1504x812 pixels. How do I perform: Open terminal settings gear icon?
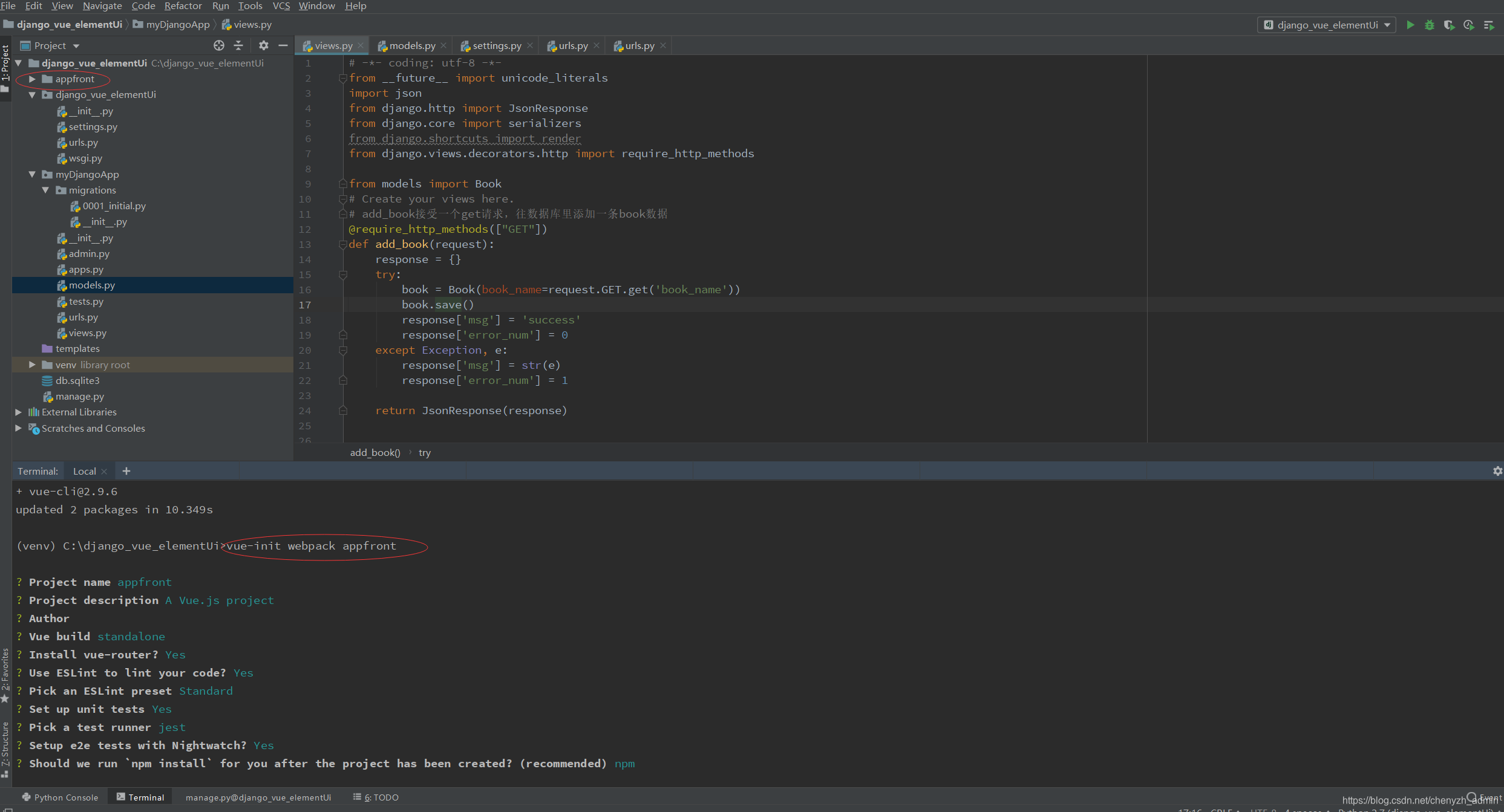1497,471
